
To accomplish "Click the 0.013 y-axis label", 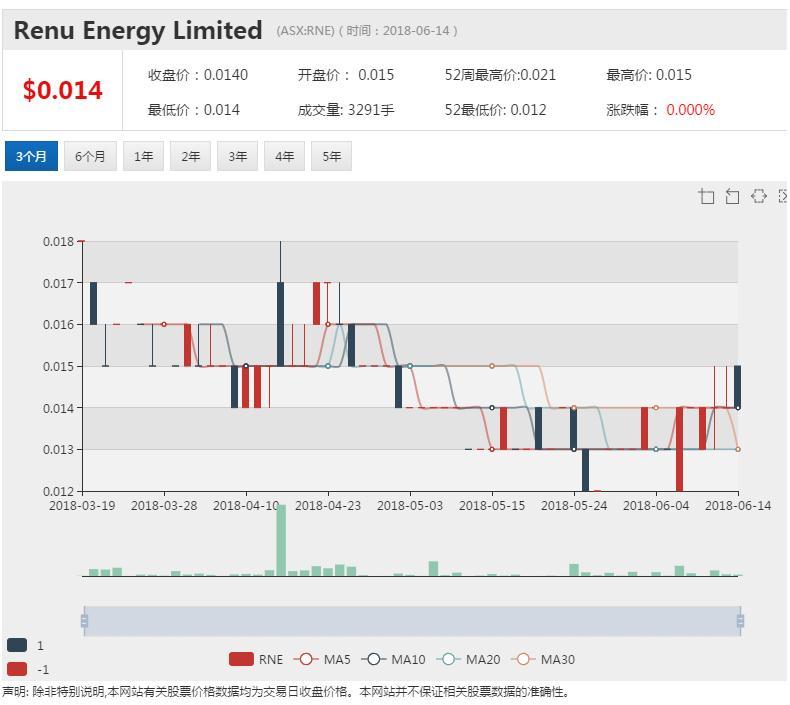I will [x=59, y=450].
